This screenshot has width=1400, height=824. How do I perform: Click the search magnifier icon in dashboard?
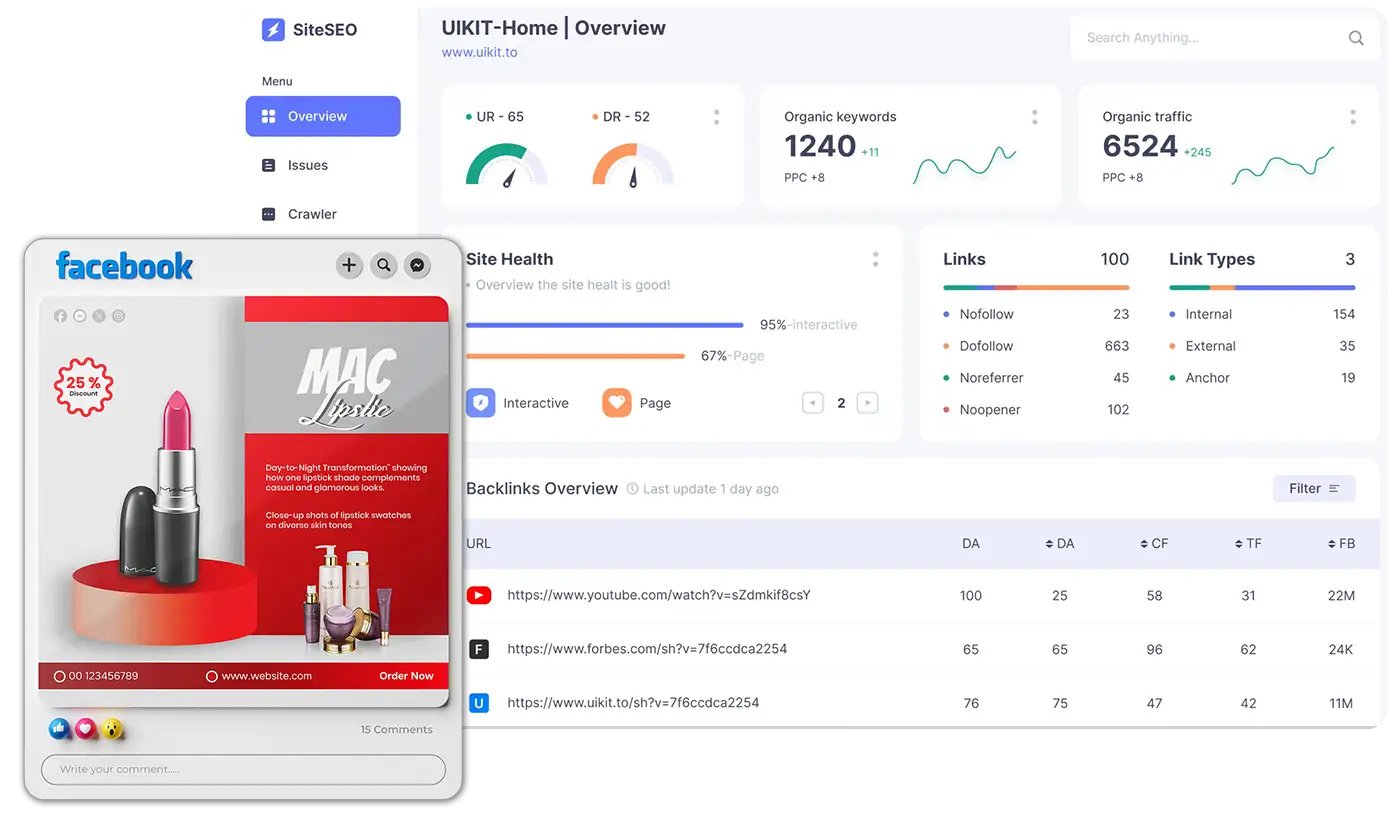point(1356,38)
